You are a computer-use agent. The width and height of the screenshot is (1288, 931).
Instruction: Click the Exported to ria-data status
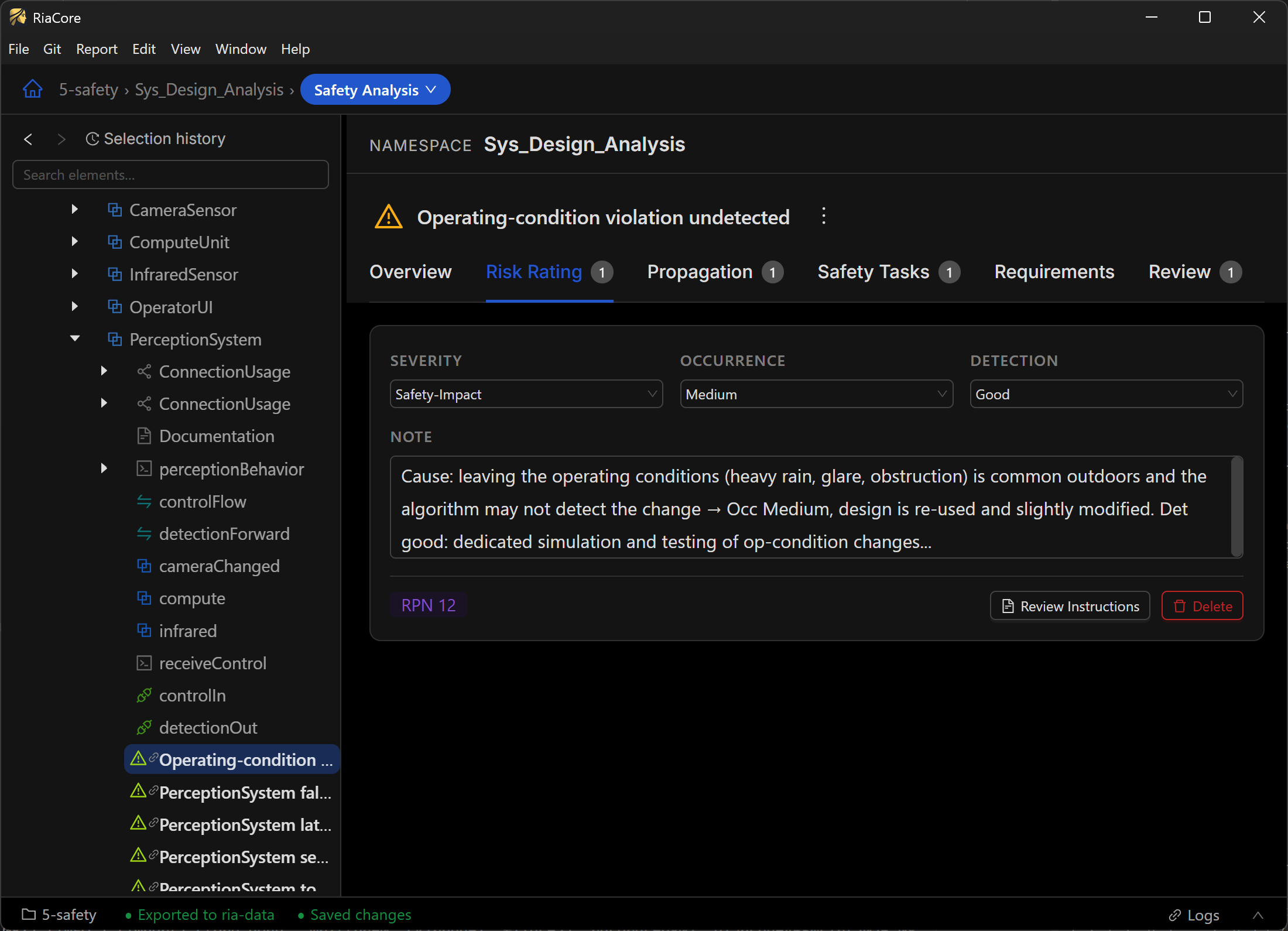(200, 915)
